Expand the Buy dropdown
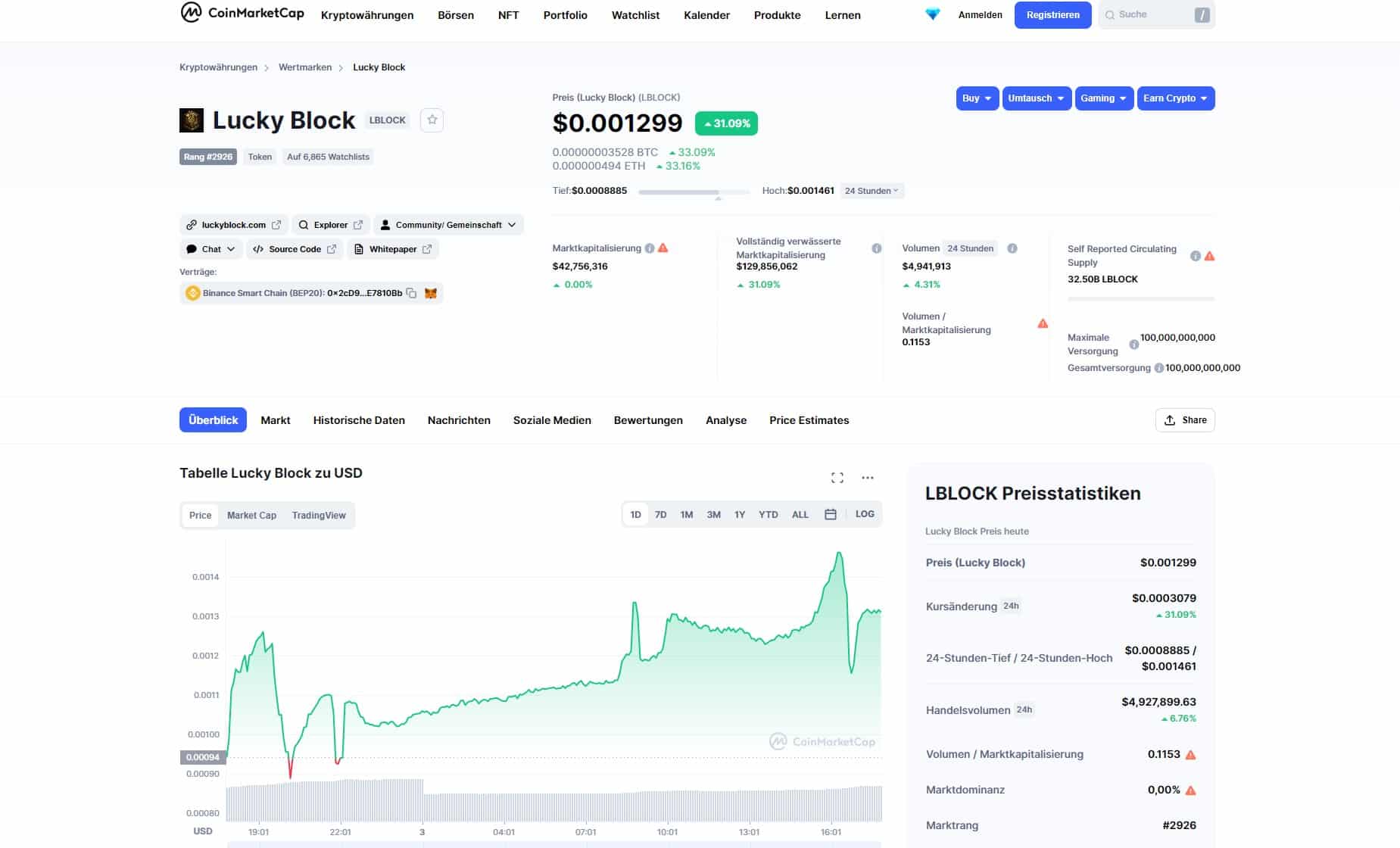 (977, 98)
